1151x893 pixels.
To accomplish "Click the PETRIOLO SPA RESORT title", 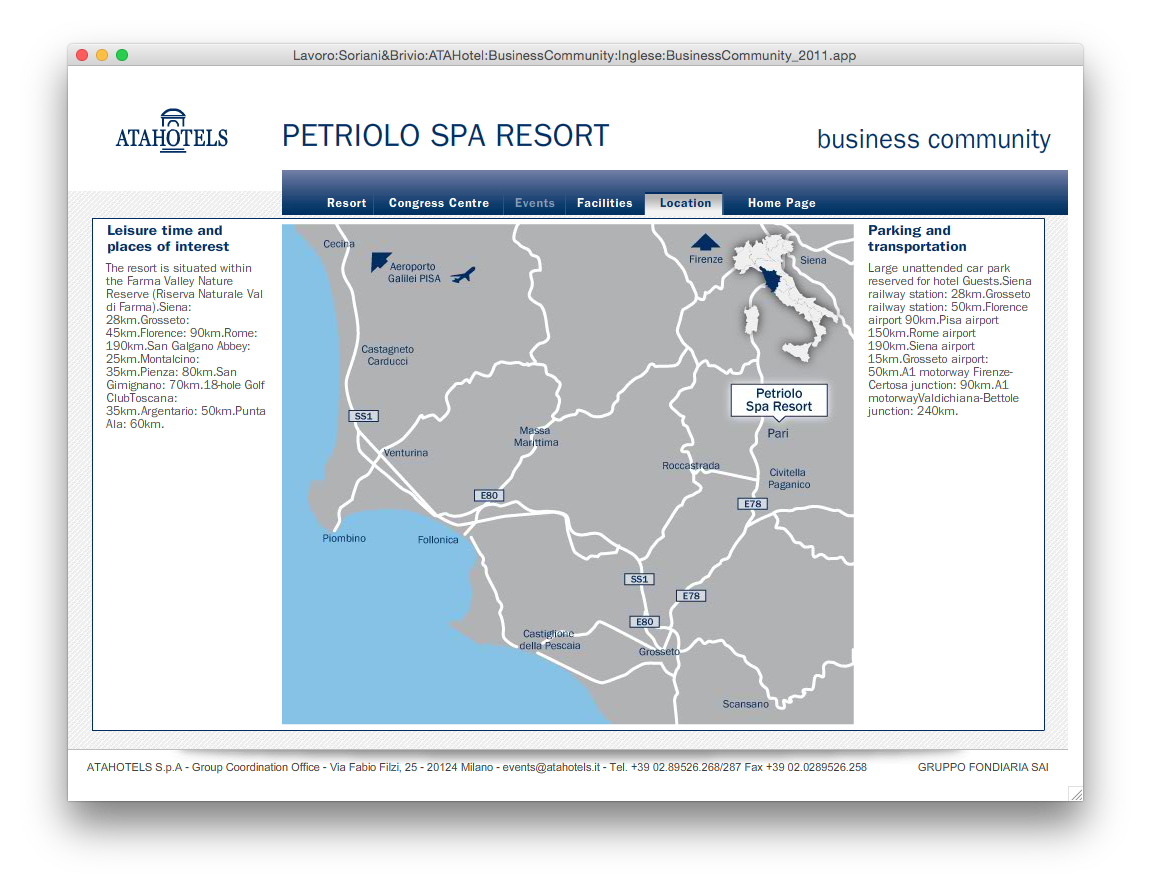I will click(446, 136).
